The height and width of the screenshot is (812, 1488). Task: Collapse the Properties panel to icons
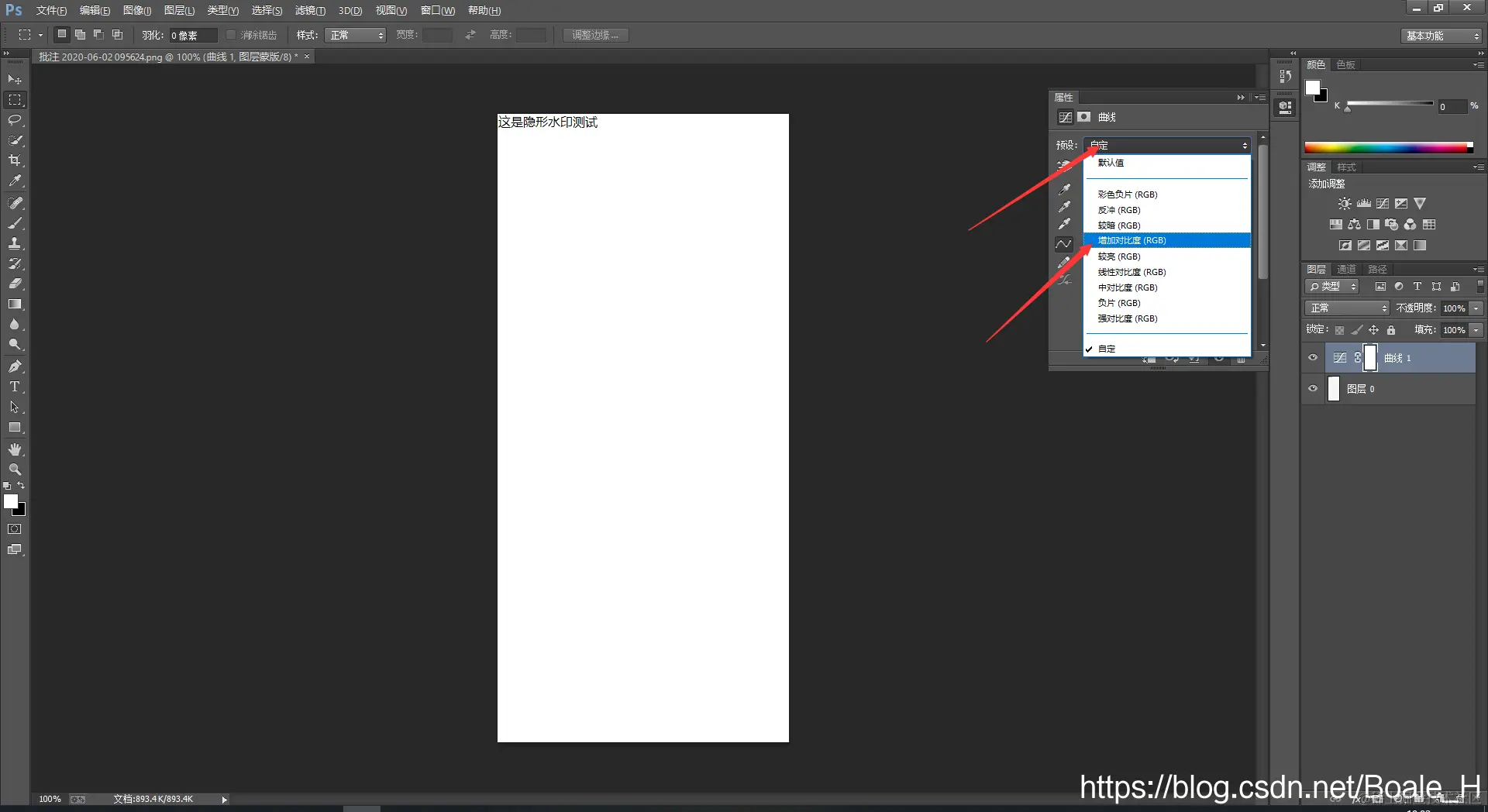pos(1241,98)
